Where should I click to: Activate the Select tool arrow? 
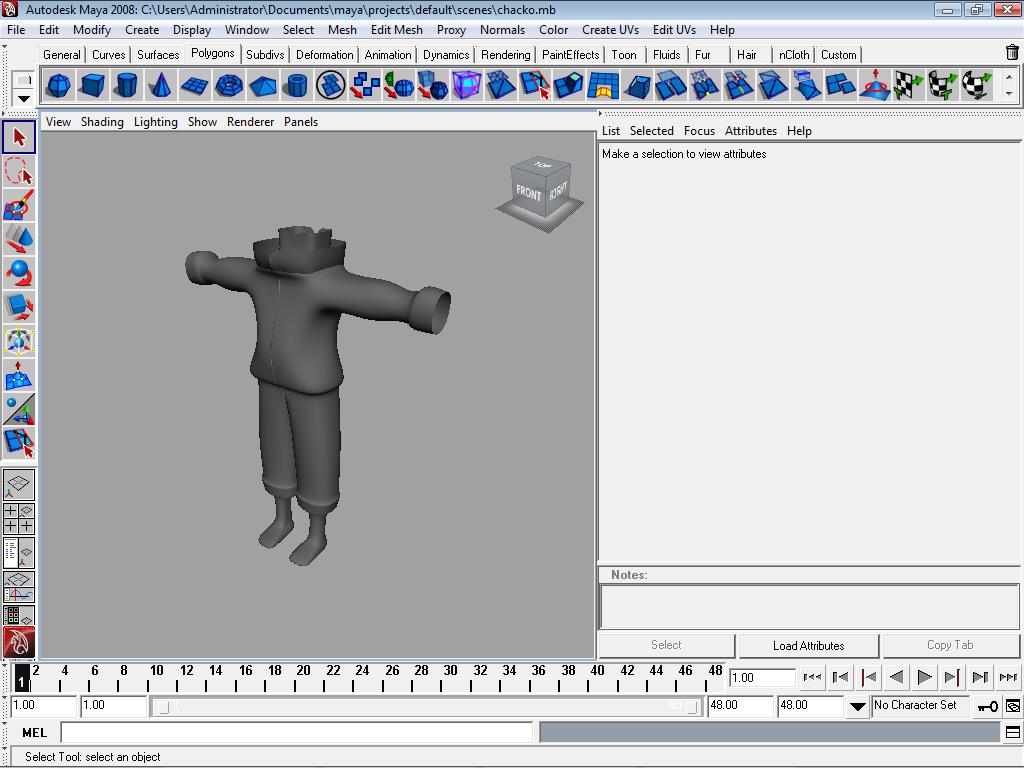[19, 137]
